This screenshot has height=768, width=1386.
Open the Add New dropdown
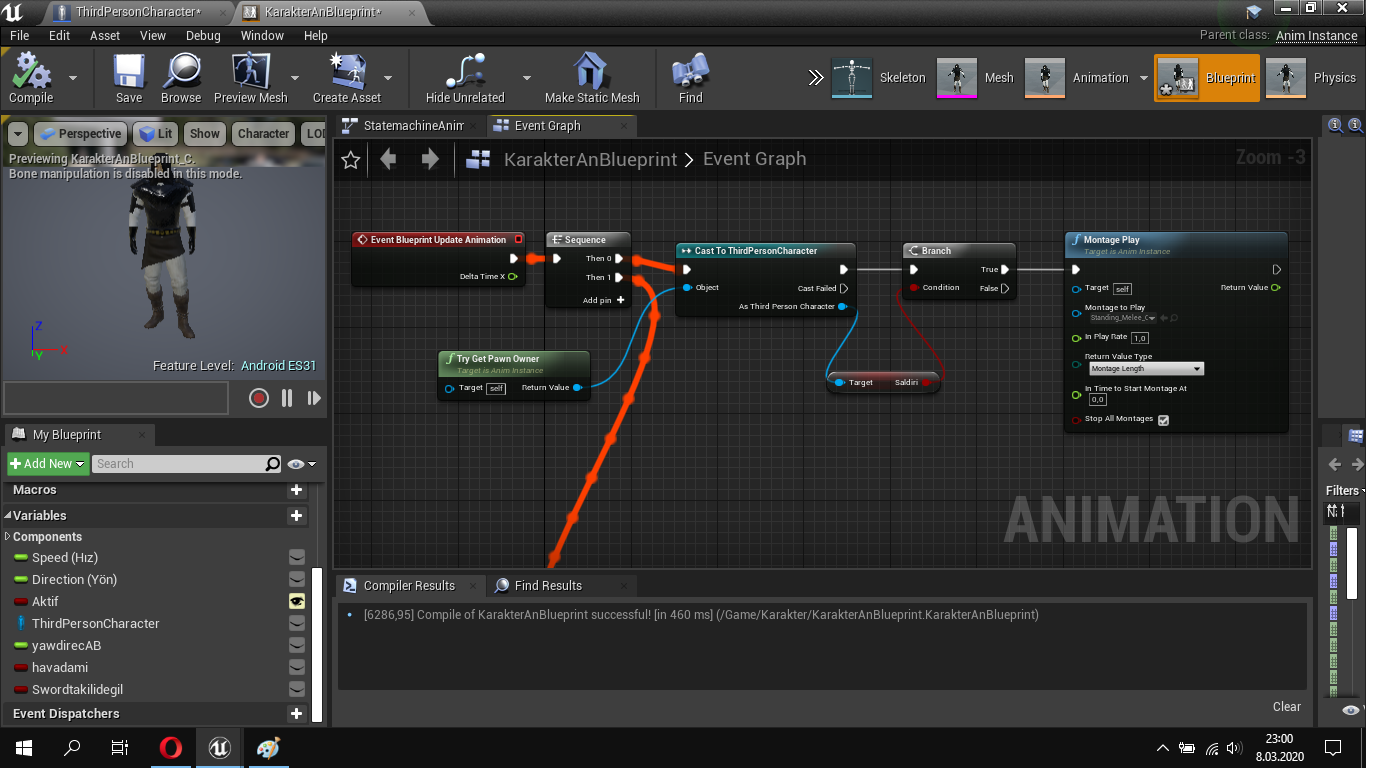47,464
